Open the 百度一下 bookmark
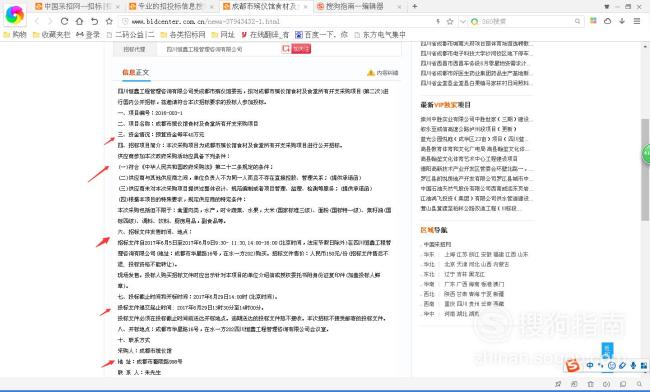650x392 pixels. tap(321, 35)
